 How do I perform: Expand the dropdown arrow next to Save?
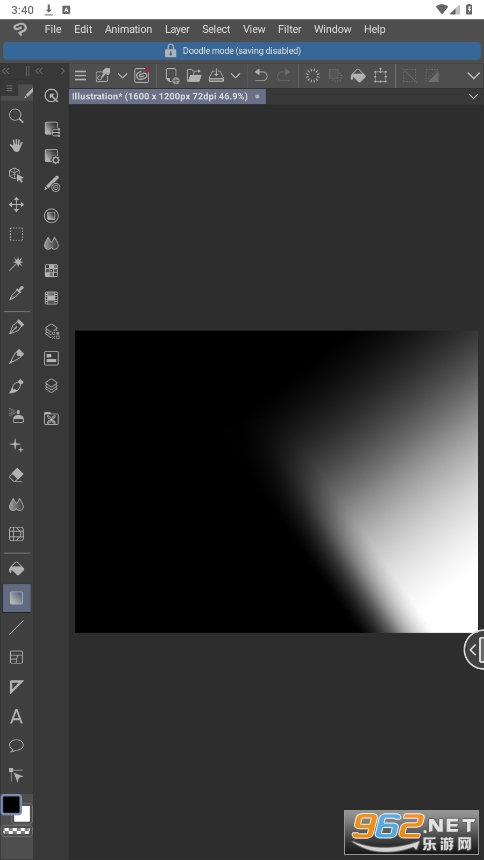pos(235,76)
